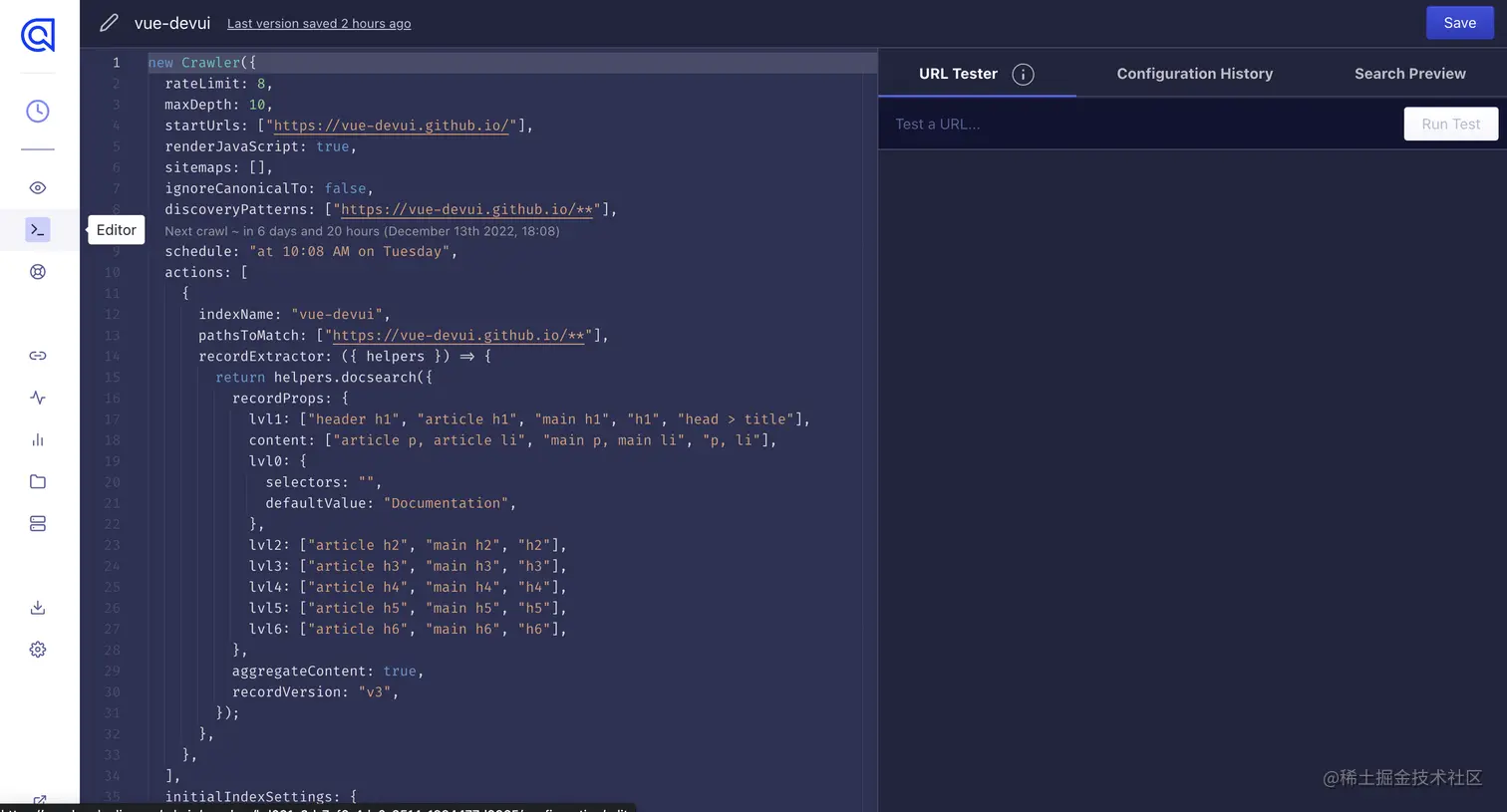Click line number 1 in the gutter
The width and height of the screenshot is (1507, 812).
[x=116, y=63]
